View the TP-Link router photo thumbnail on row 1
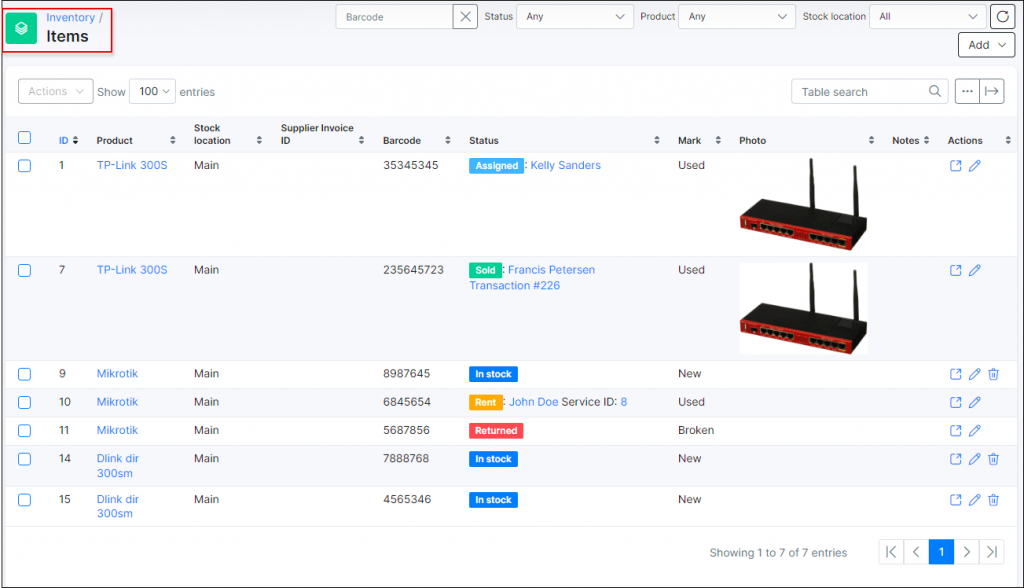This screenshot has width=1024, height=588. click(803, 203)
